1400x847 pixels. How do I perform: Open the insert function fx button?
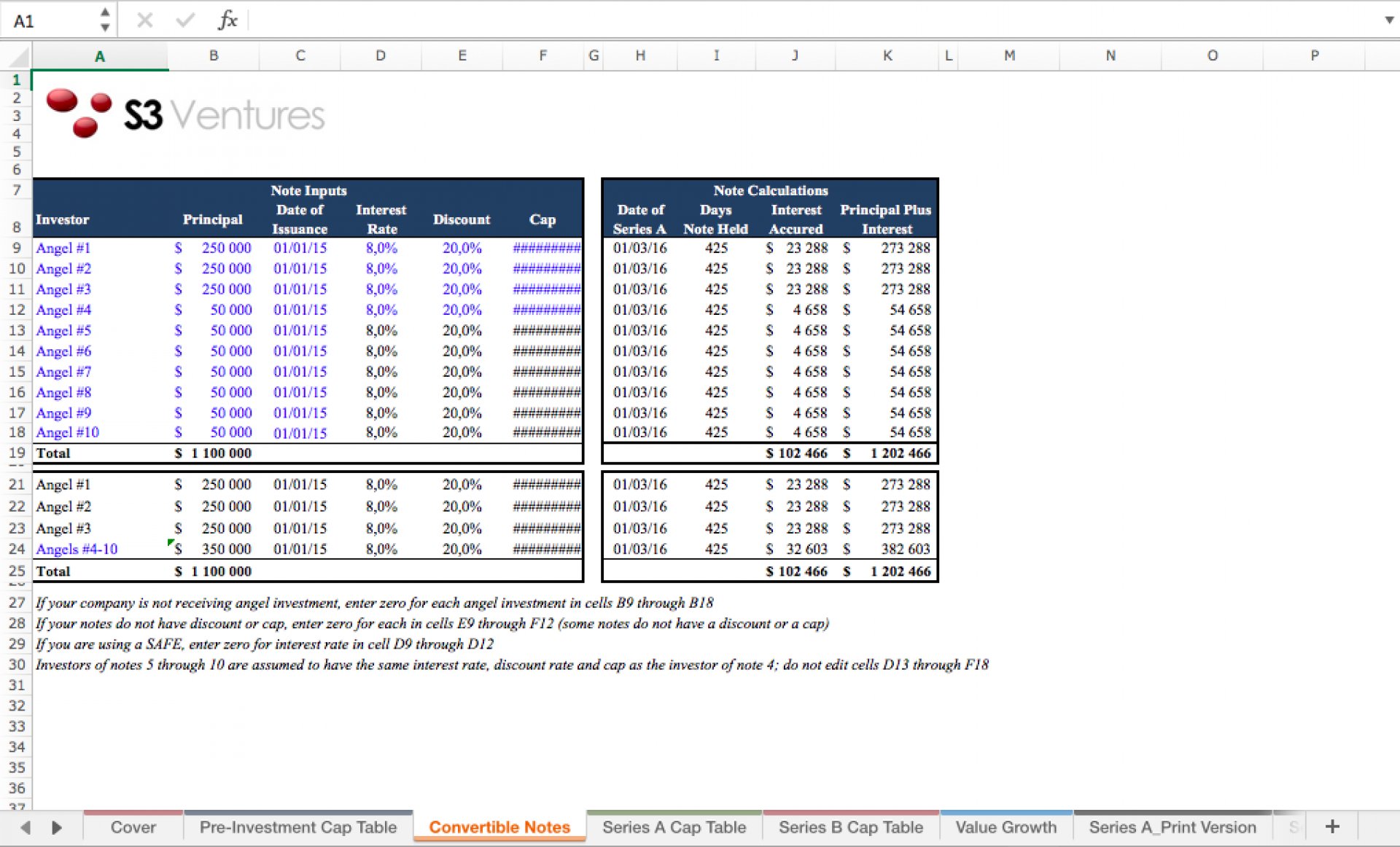click(227, 20)
